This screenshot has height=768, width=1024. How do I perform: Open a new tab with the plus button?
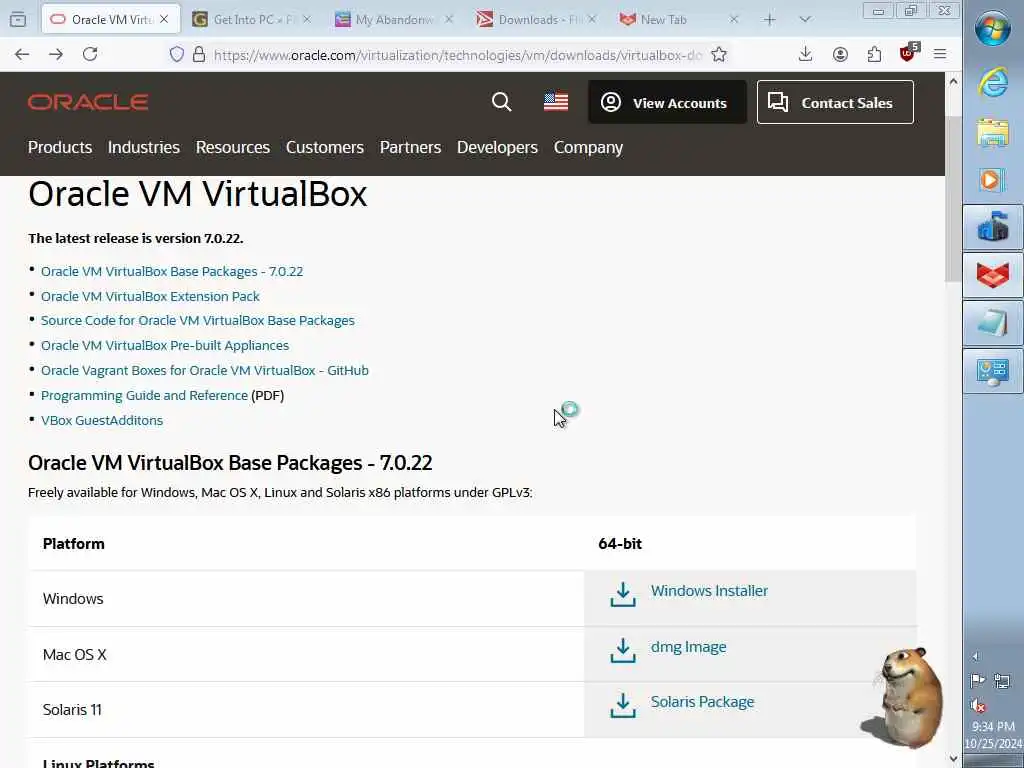[x=769, y=20]
